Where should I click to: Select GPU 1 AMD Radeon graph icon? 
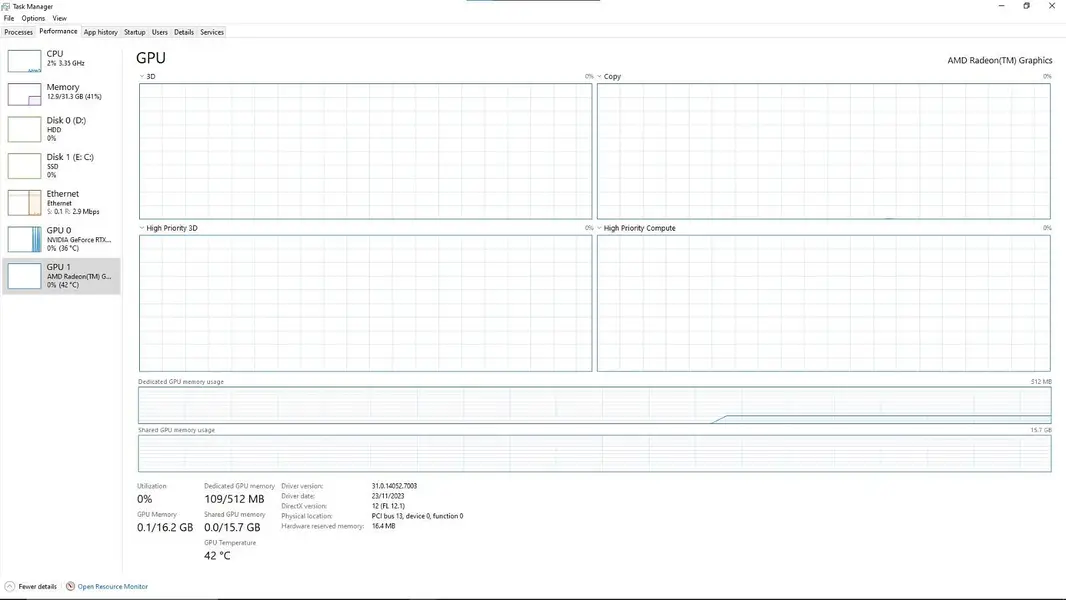[x=24, y=276]
